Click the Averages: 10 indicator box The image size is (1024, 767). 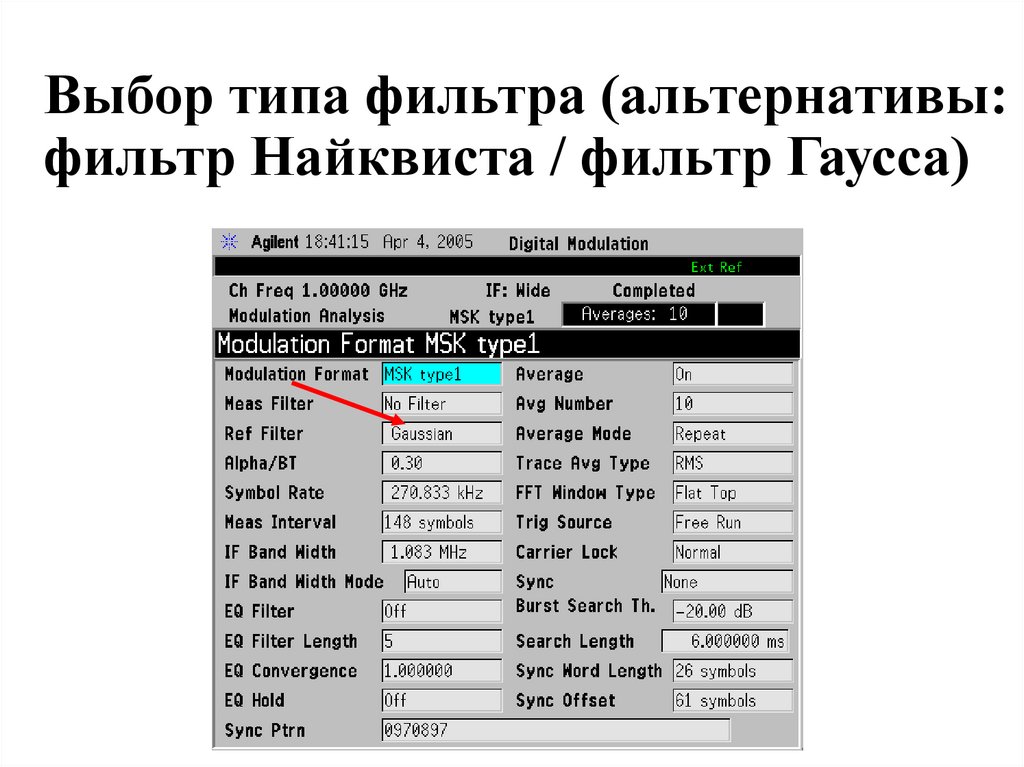point(639,314)
